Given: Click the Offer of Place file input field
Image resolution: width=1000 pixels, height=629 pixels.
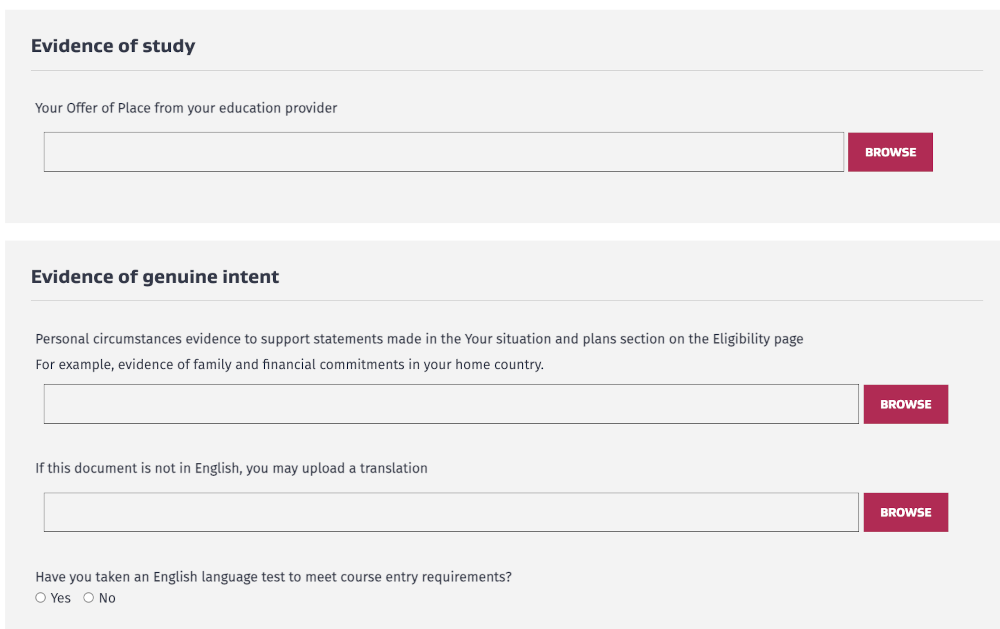Looking at the screenshot, I should point(443,152).
